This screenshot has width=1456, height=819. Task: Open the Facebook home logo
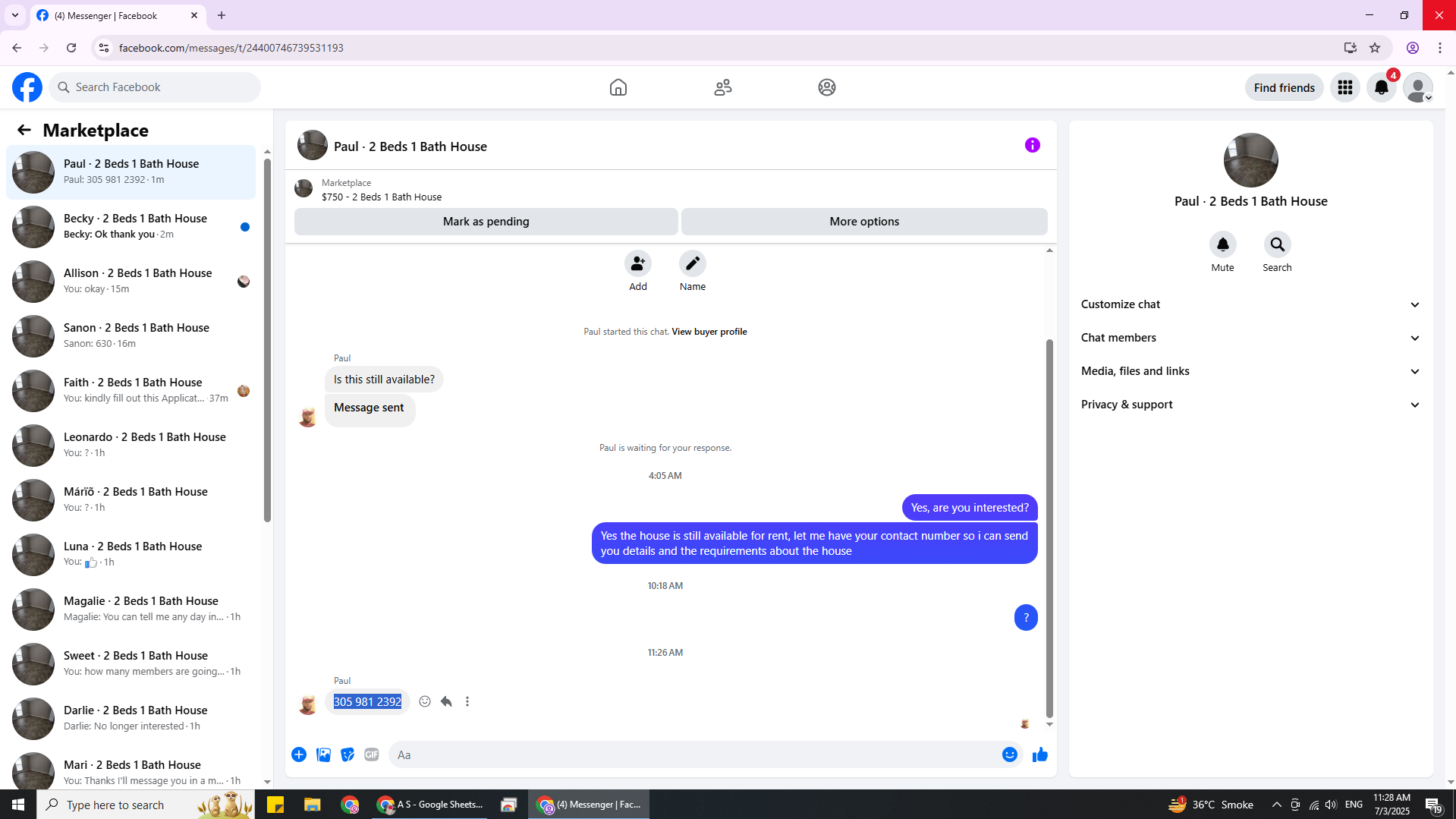[27, 87]
